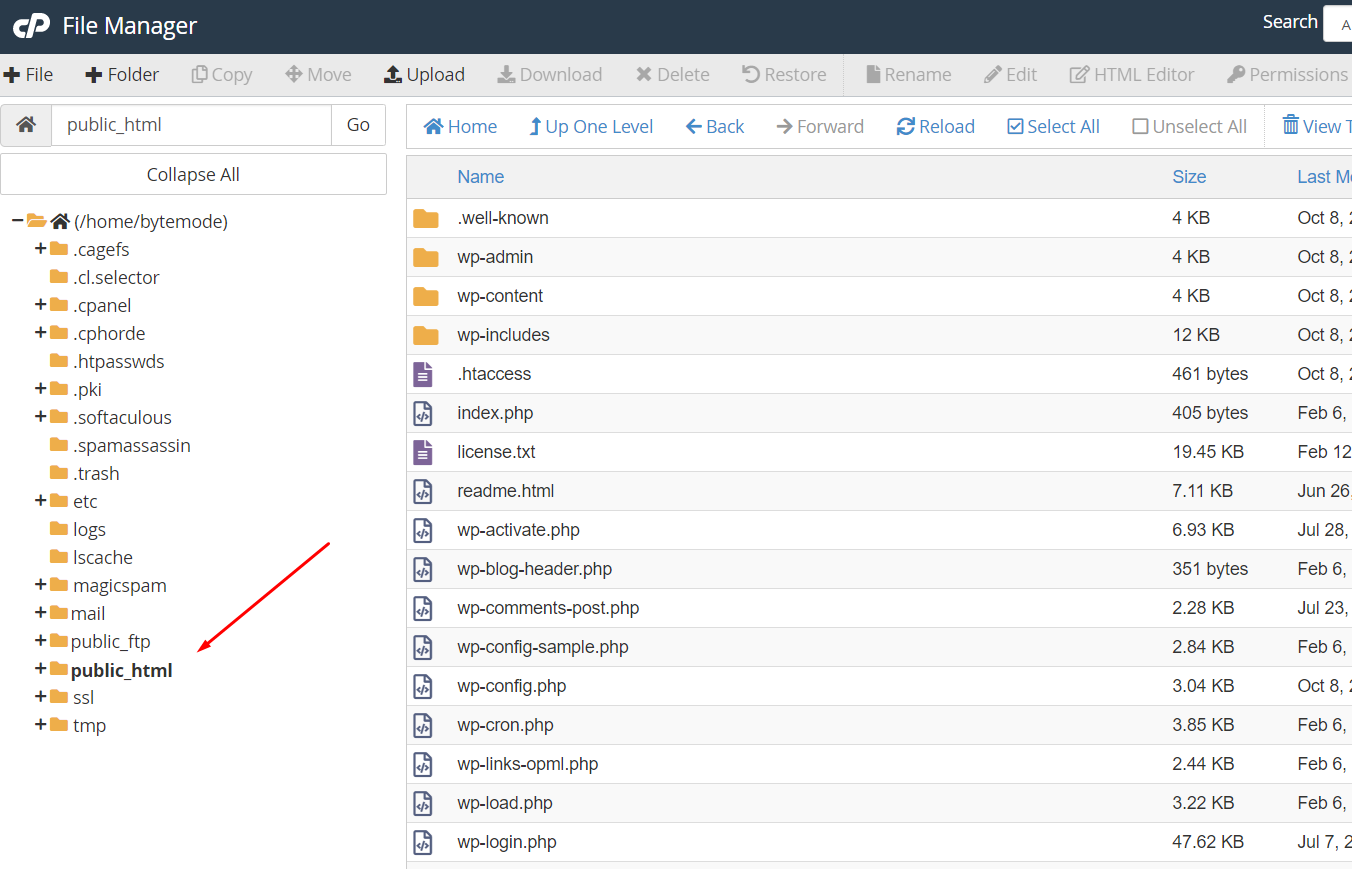
Task: Click the home icon beside path field
Action: coord(26,125)
